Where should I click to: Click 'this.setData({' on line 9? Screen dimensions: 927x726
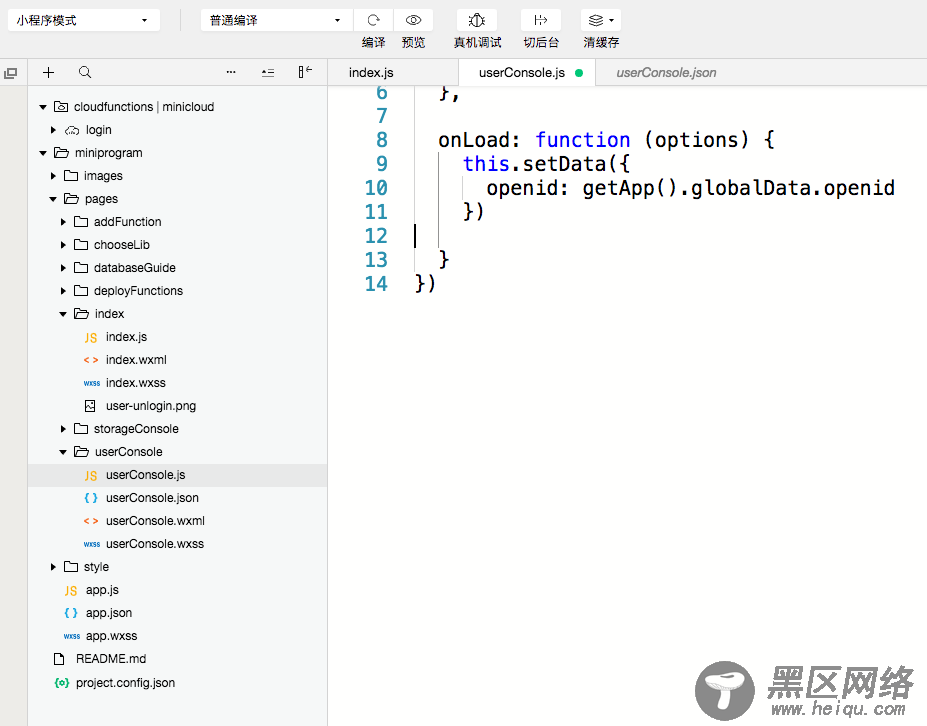tap(547, 164)
